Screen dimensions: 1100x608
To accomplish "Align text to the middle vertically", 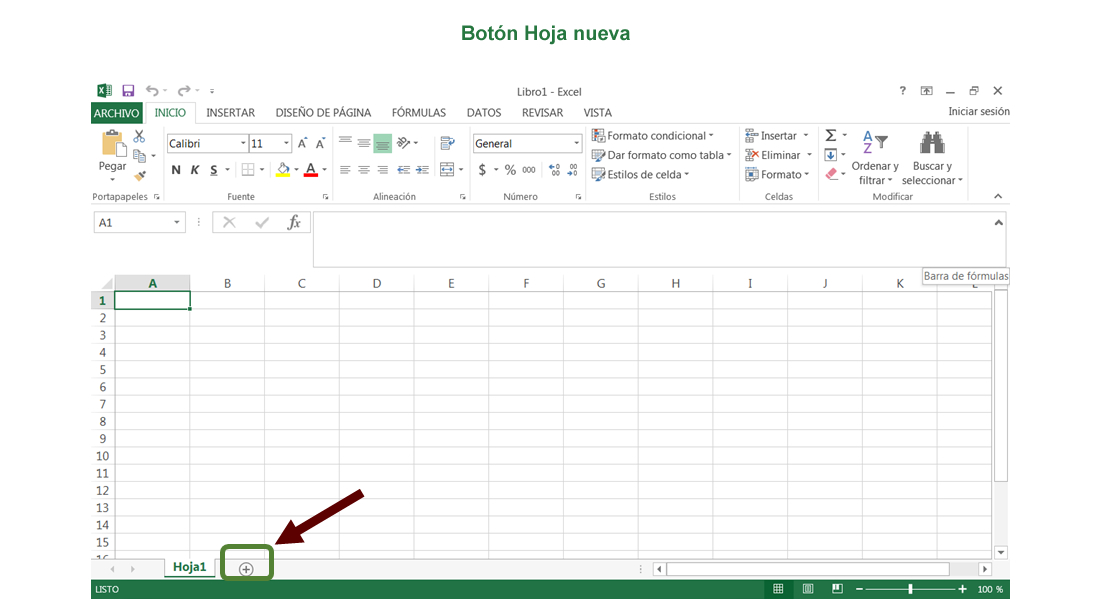I will click(363, 143).
